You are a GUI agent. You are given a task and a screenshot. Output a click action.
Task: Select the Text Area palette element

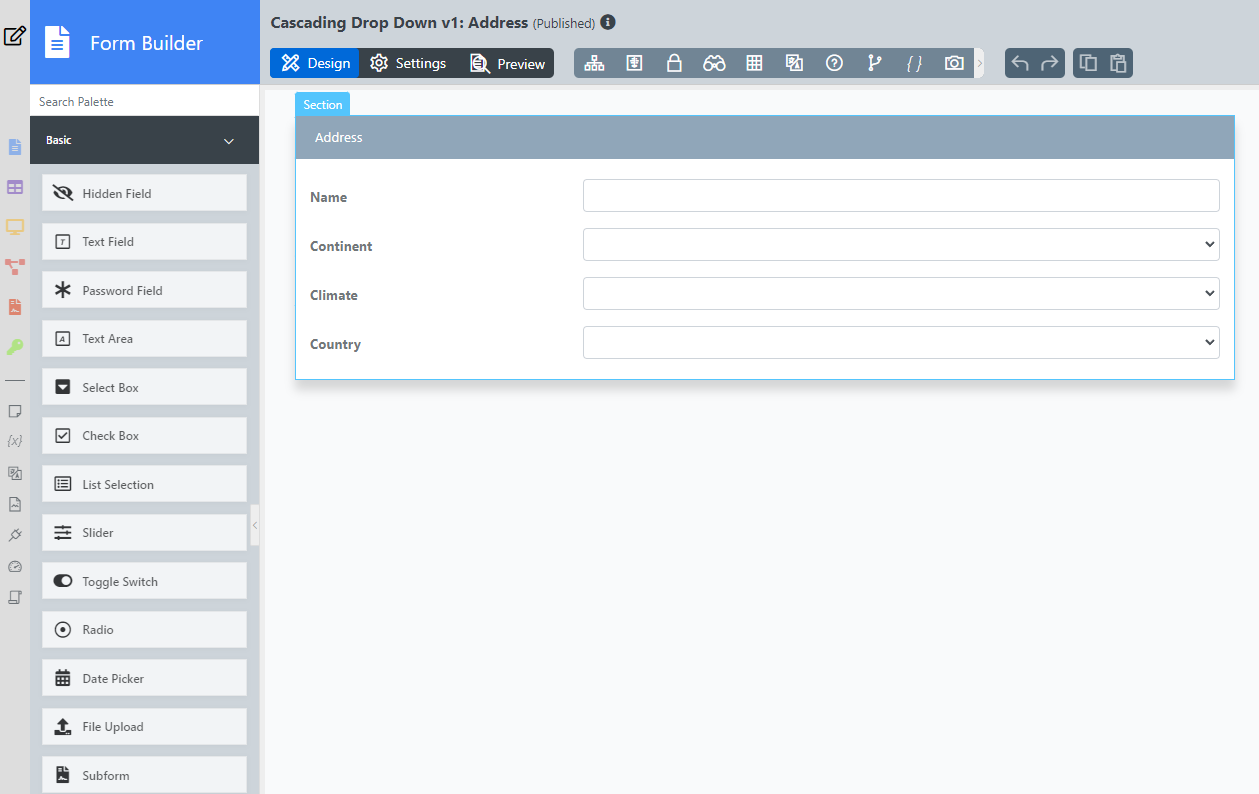tap(144, 338)
